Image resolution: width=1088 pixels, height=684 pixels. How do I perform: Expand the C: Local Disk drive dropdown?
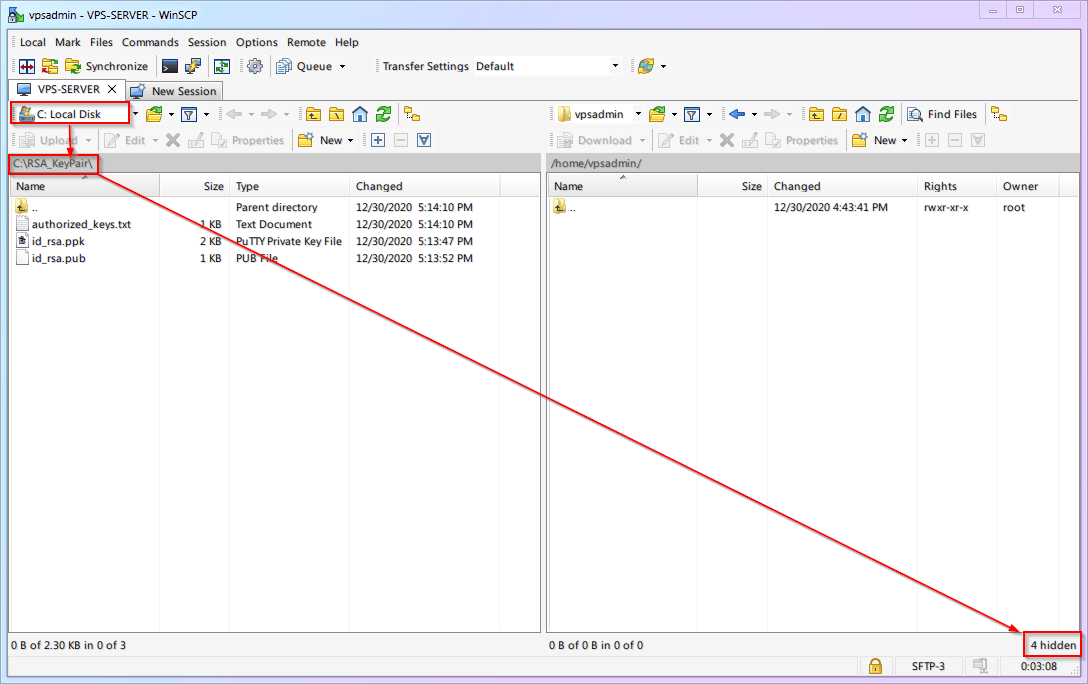[x=135, y=114]
